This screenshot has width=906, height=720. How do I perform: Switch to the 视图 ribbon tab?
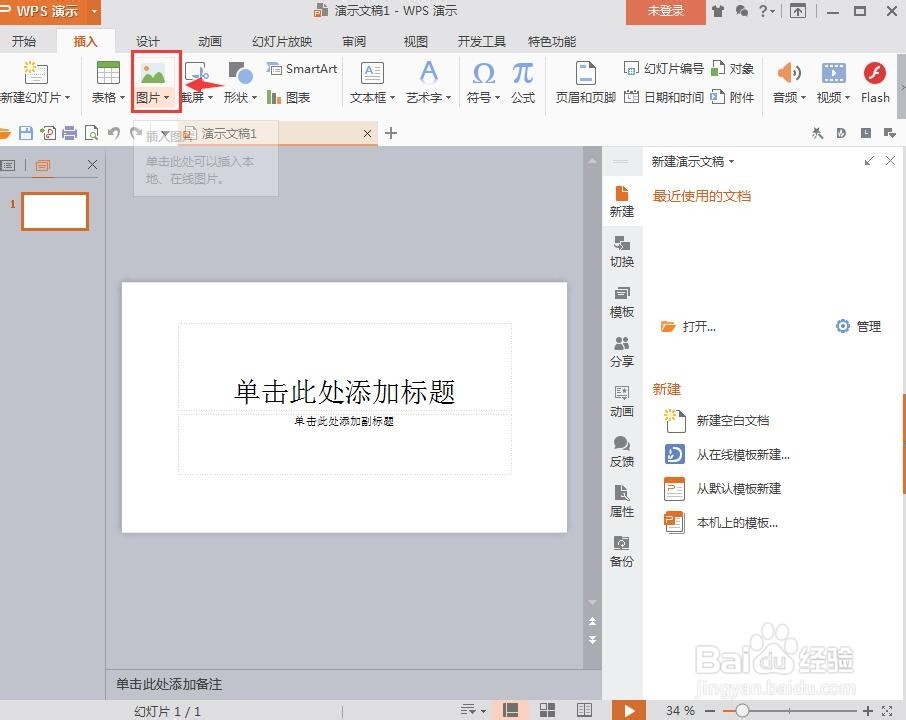tap(415, 42)
